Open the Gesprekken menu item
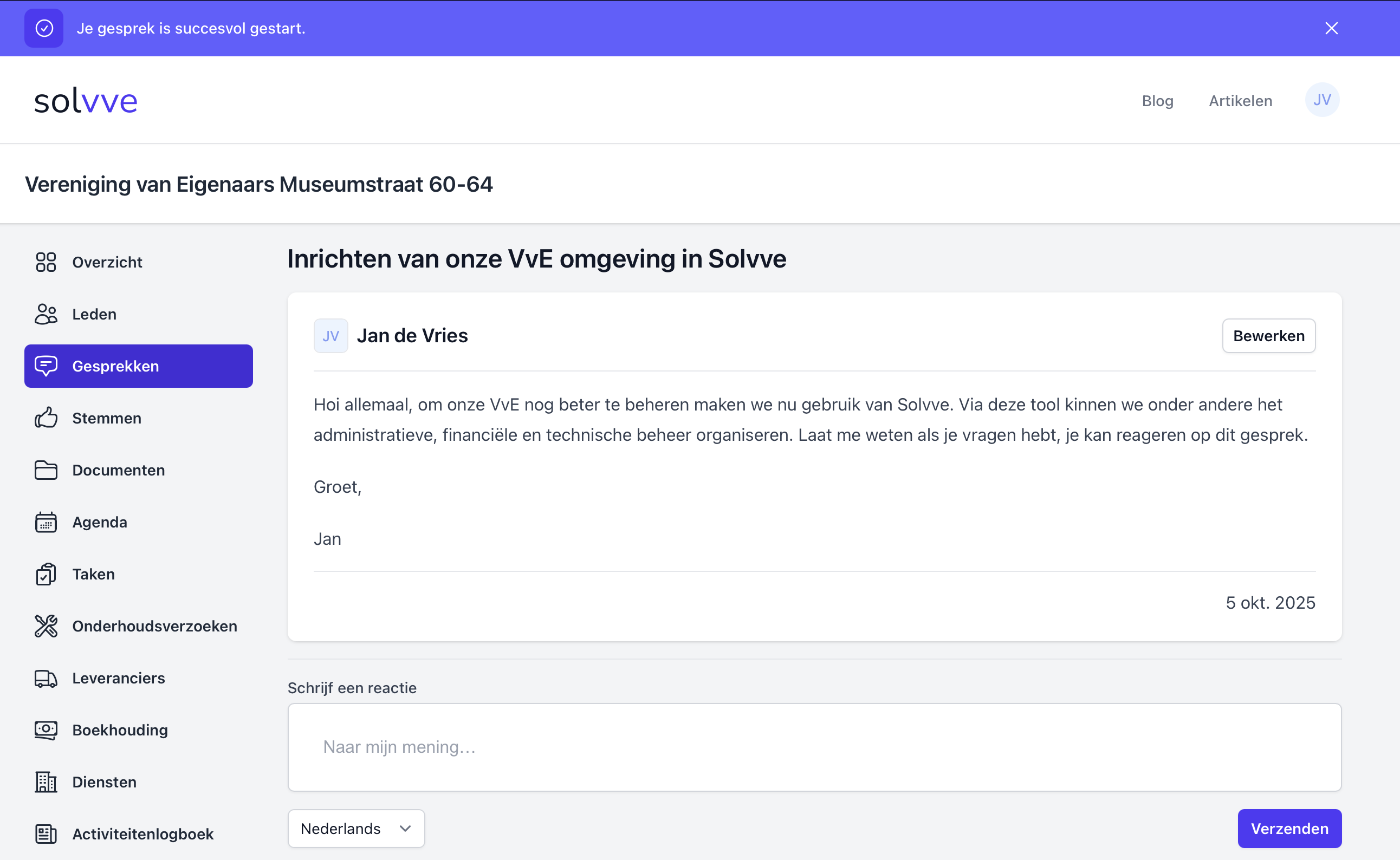 tap(138, 366)
